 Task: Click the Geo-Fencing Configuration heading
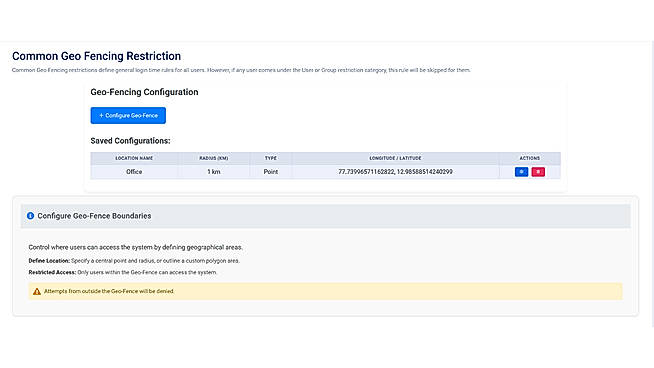tap(144, 92)
